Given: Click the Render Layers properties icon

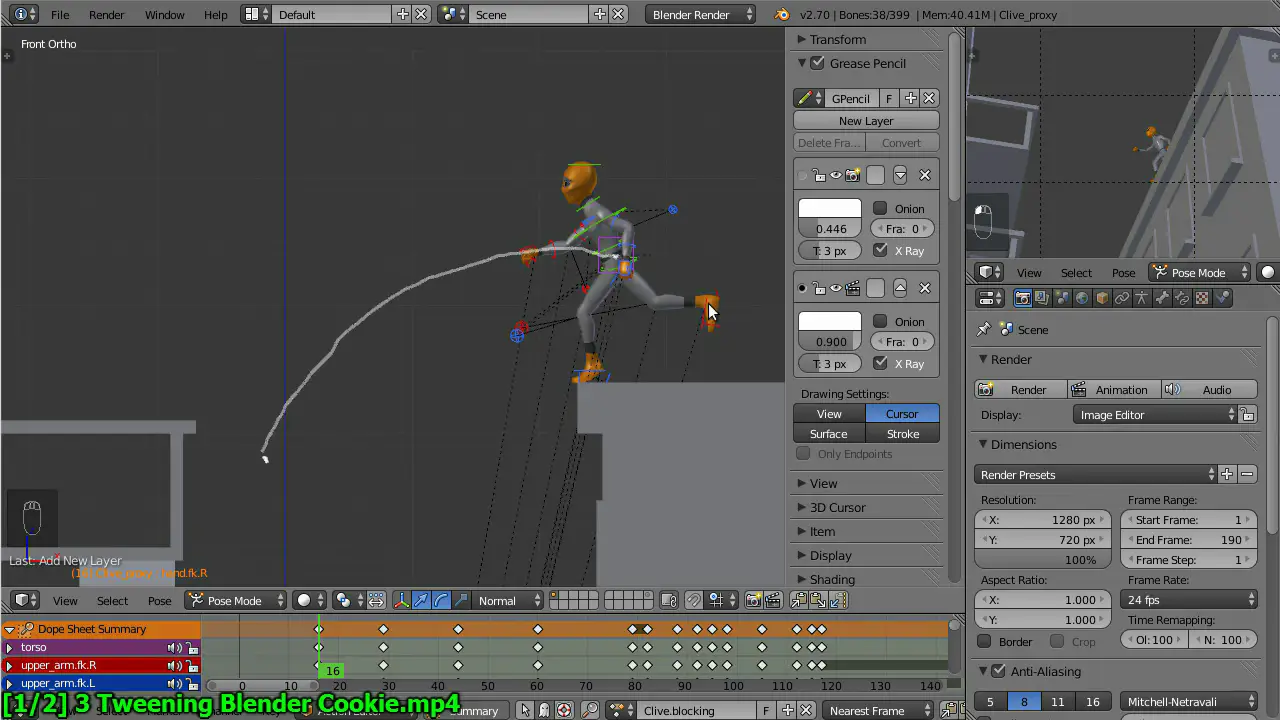Looking at the screenshot, I should click(1042, 298).
